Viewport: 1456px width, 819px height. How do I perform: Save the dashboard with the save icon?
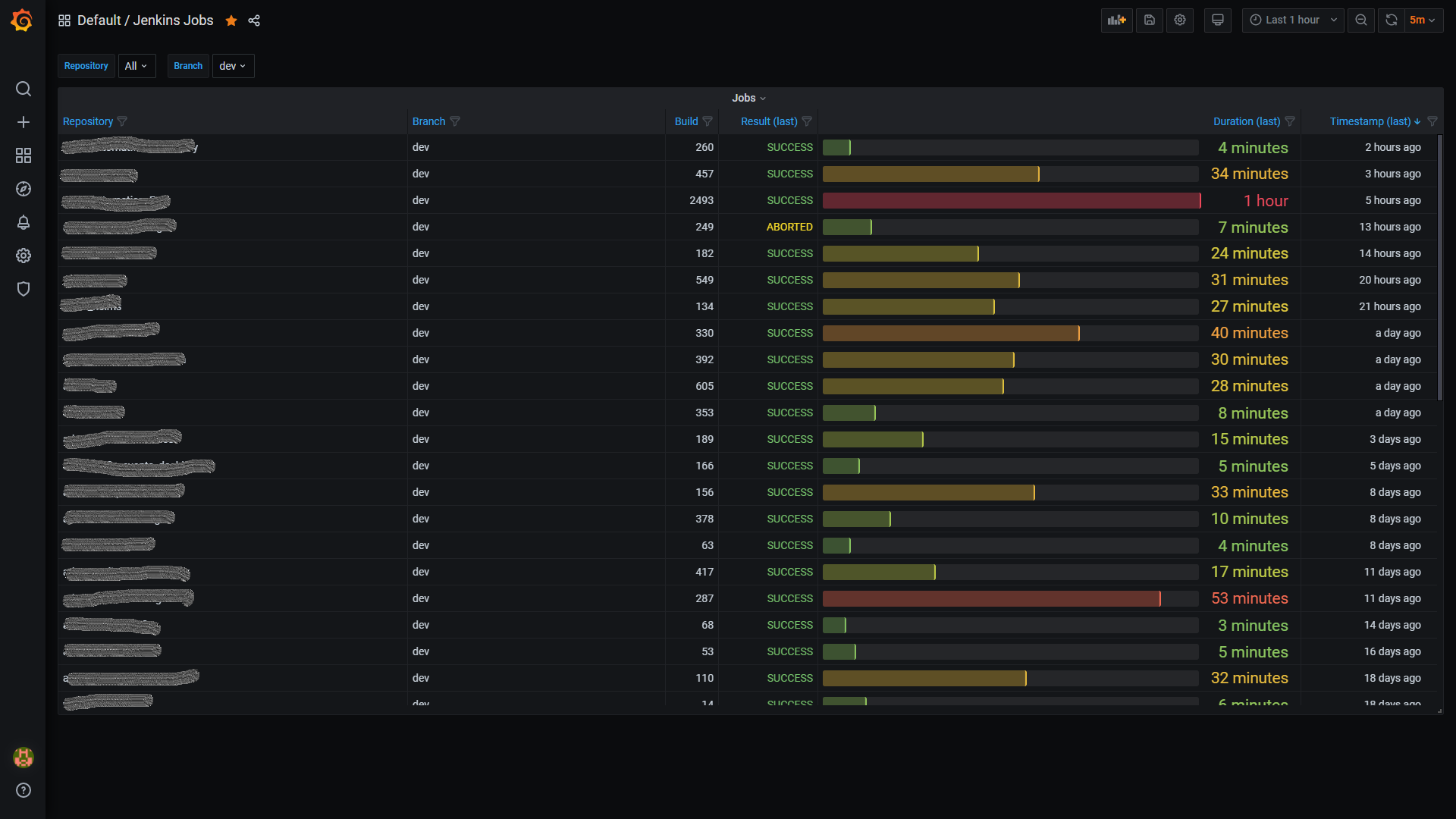1150,20
